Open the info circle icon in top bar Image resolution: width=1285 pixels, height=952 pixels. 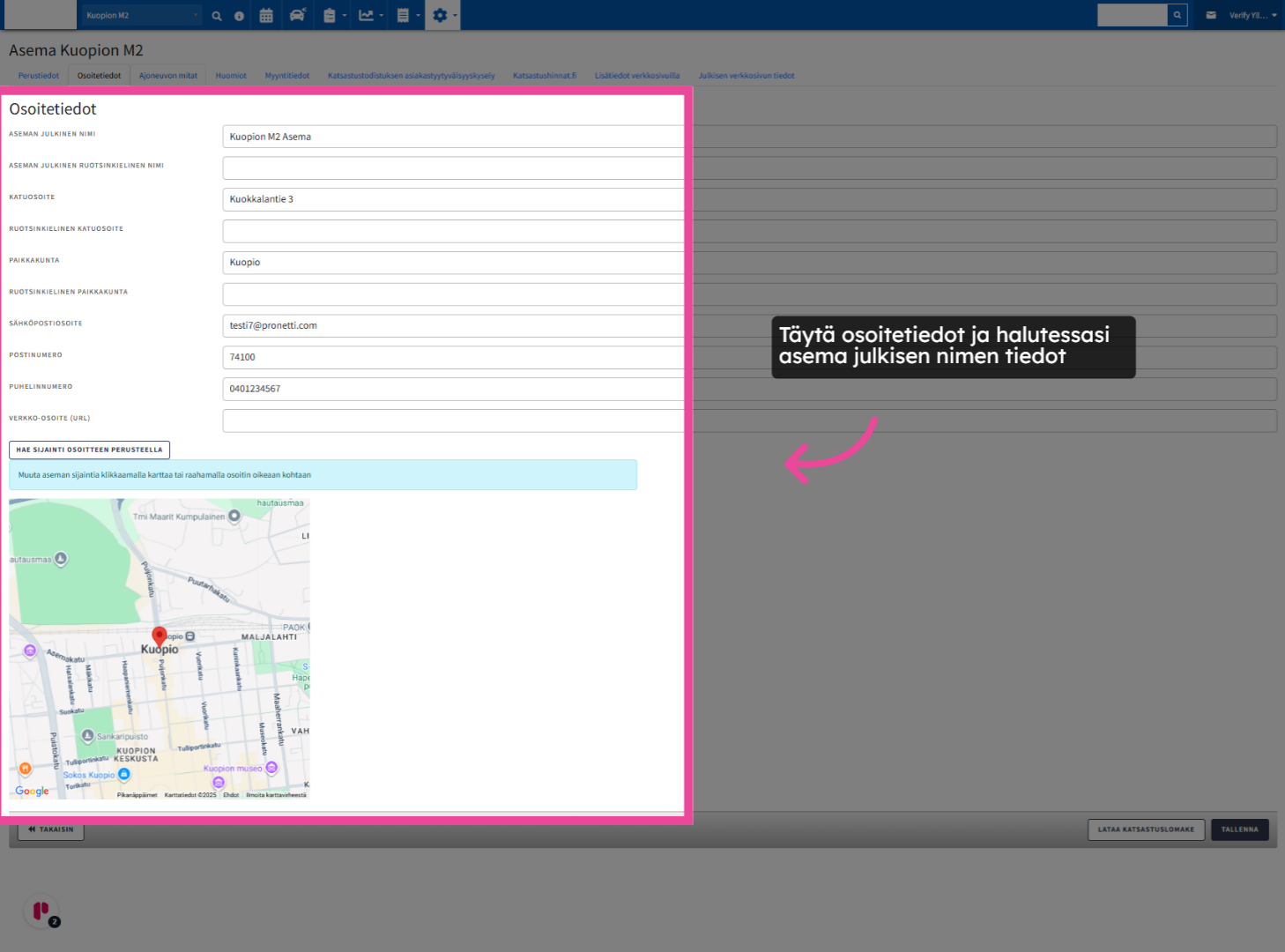tap(239, 16)
